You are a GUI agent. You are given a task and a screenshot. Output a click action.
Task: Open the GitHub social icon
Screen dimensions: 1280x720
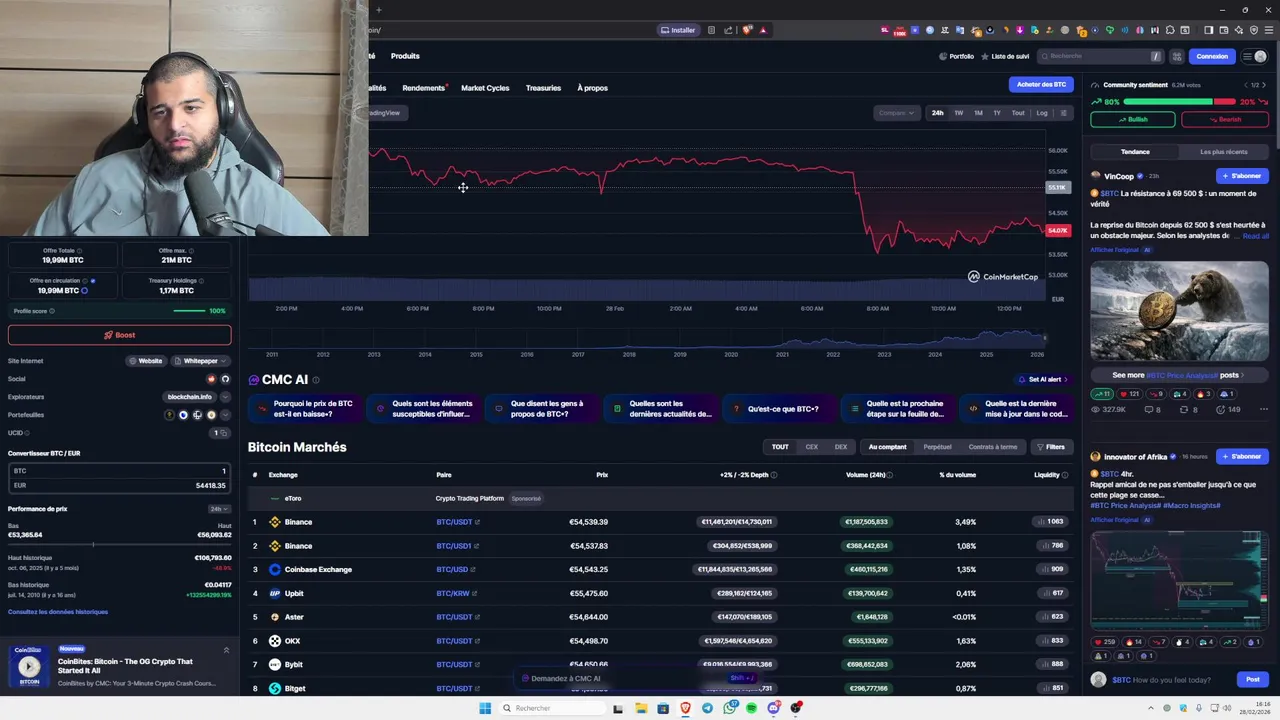tap(225, 379)
